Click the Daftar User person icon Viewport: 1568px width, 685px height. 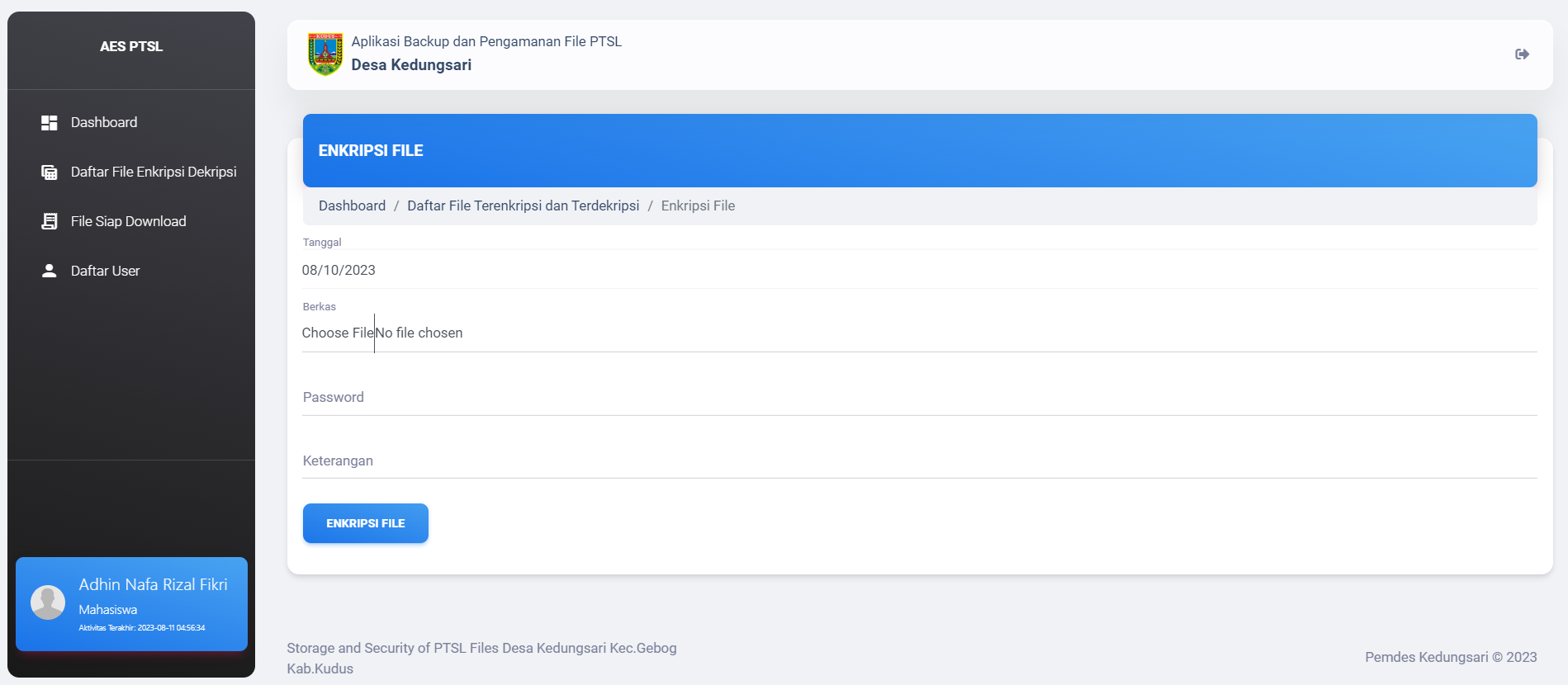pyautogui.click(x=50, y=271)
